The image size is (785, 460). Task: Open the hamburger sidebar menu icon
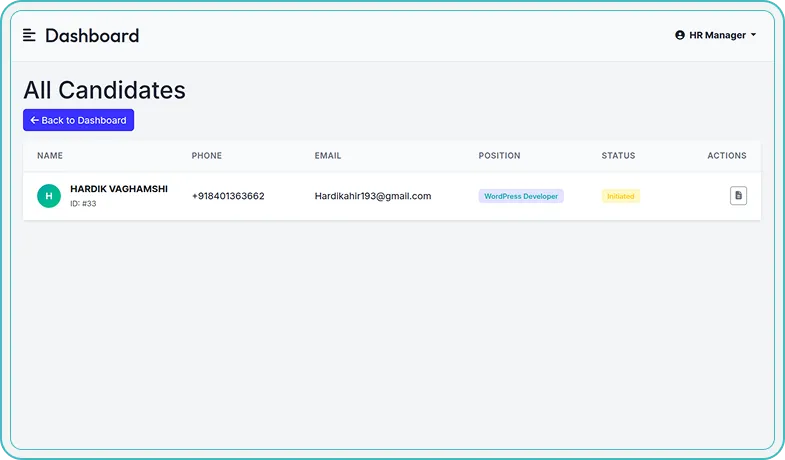tap(29, 35)
